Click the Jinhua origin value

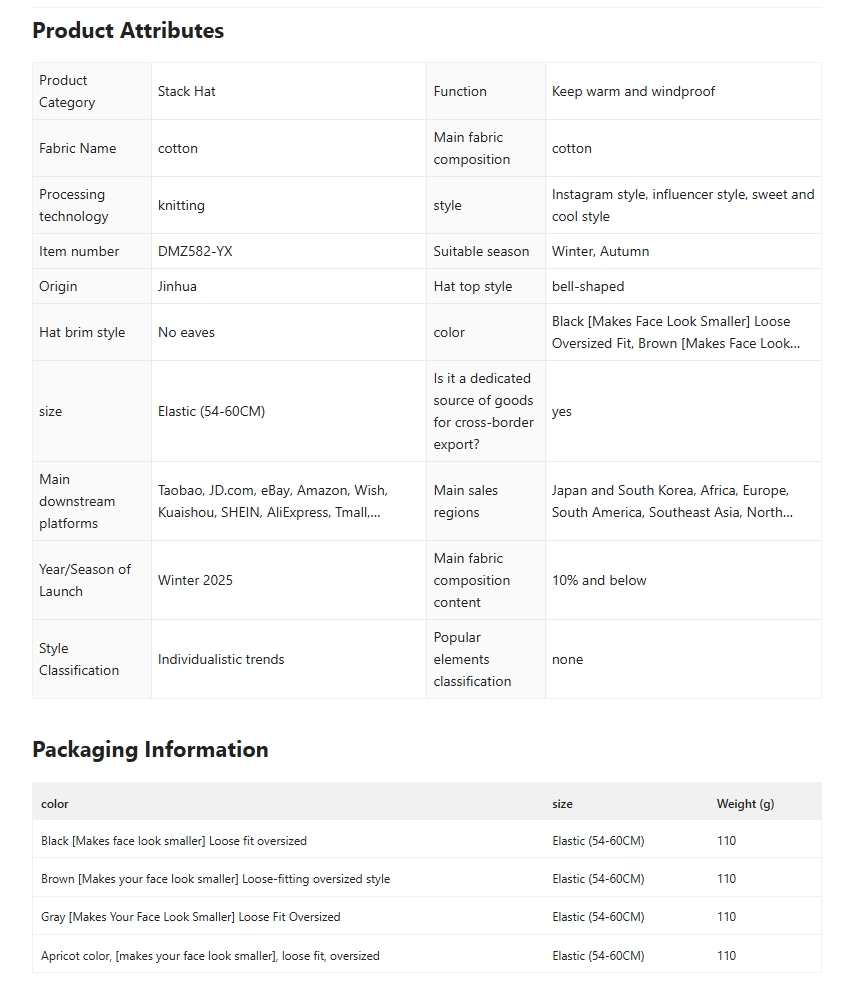point(177,286)
